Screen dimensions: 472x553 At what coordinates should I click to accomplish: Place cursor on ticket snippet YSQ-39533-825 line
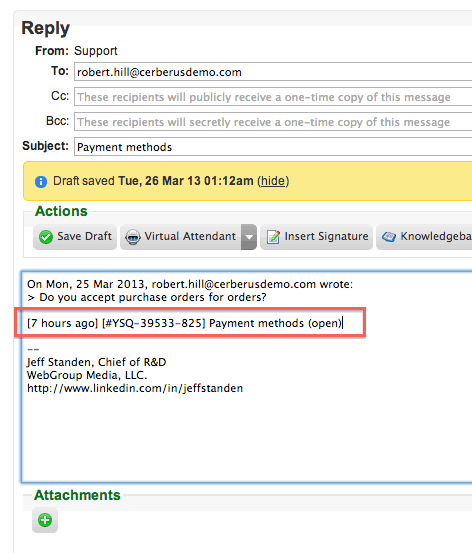coord(185,323)
